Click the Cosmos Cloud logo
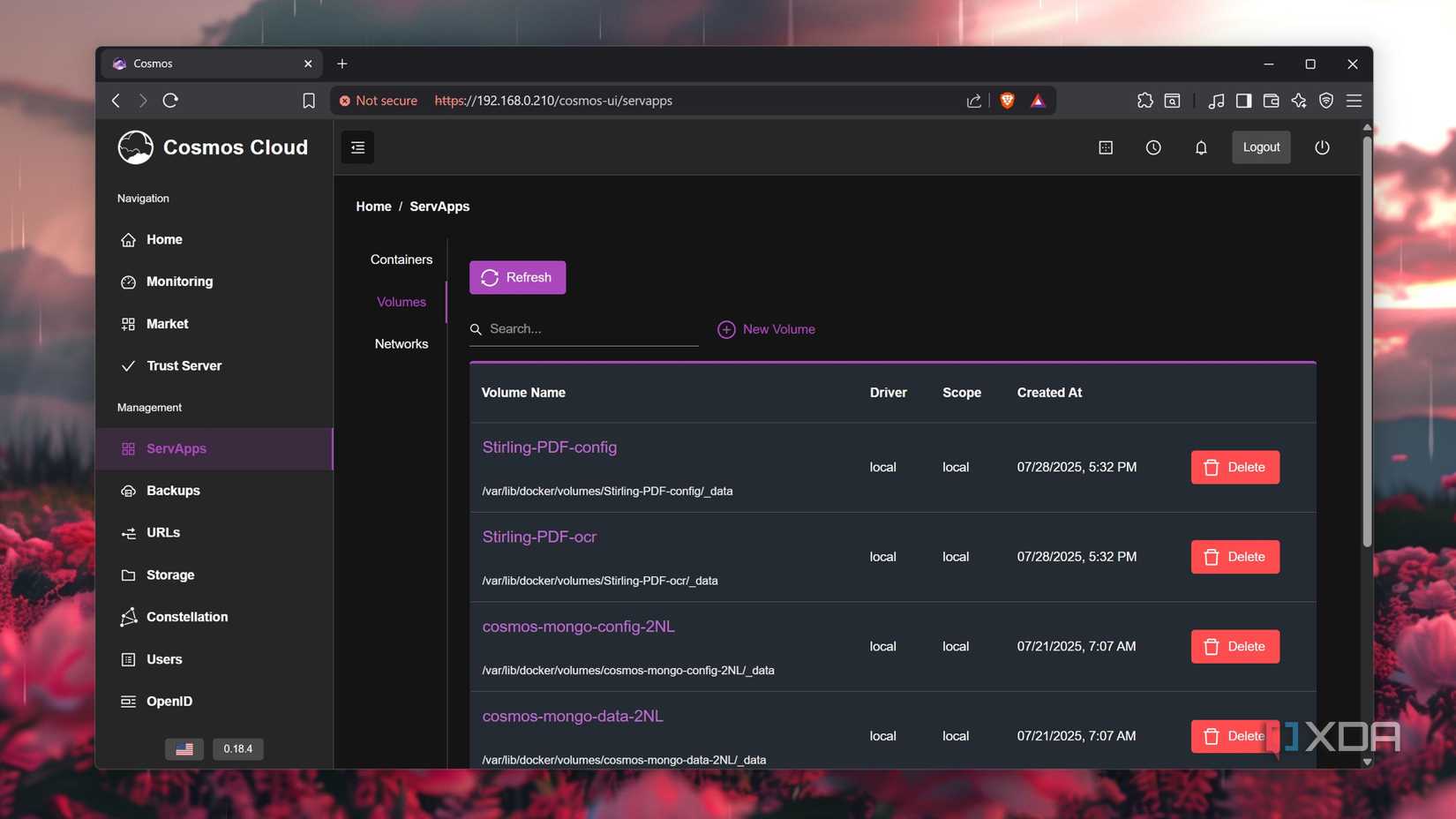This screenshot has height=819, width=1456. (x=213, y=147)
